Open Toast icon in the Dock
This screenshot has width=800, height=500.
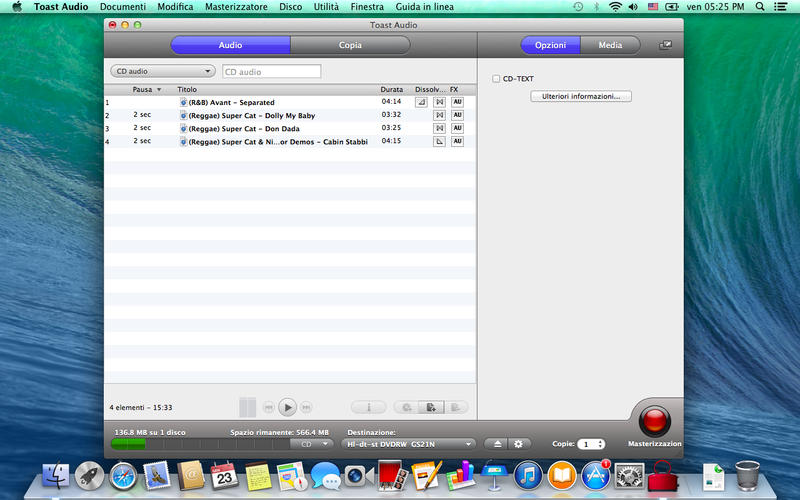point(663,476)
